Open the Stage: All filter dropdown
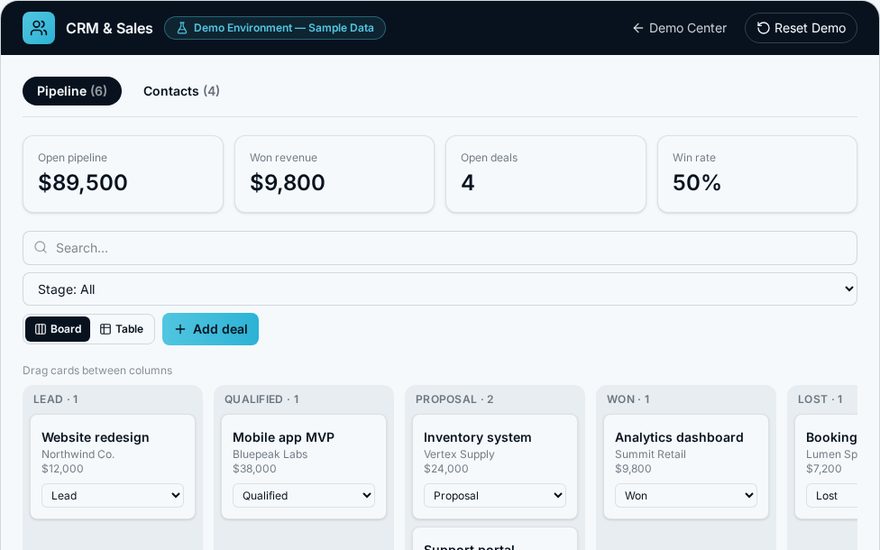 (x=440, y=290)
